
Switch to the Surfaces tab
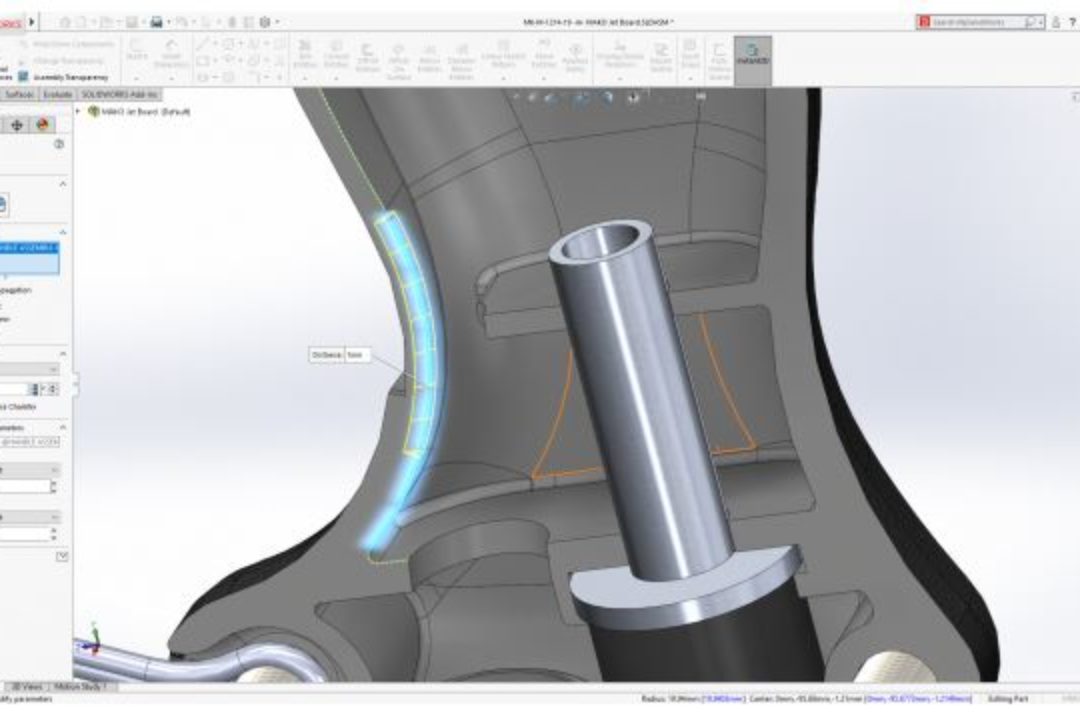point(19,94)
